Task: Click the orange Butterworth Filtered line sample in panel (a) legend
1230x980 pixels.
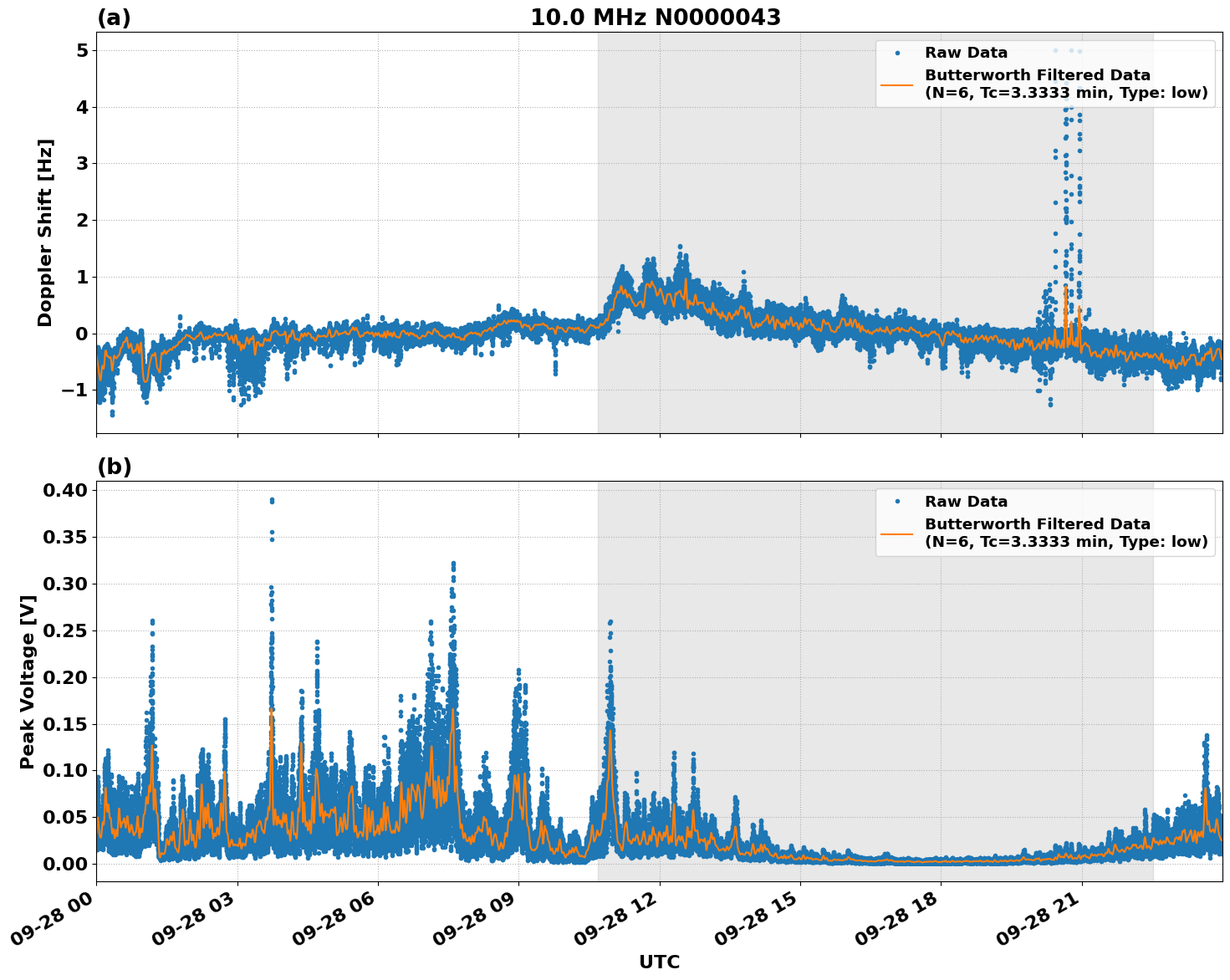Action: click(x=897, y=86)
